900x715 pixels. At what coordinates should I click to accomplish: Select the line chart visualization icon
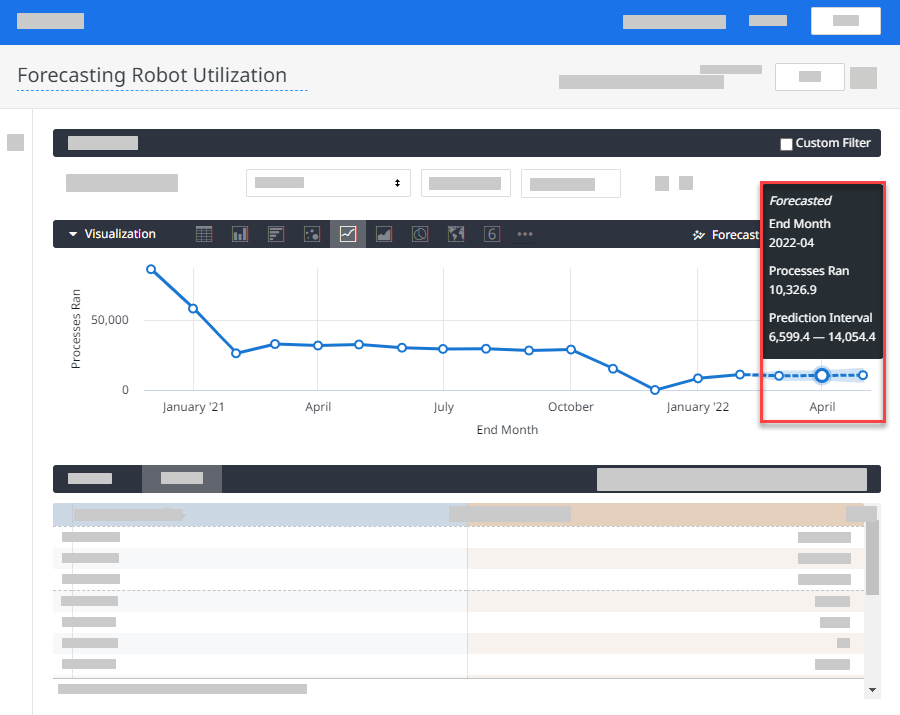pyautogui.click(x=348, y=234)
